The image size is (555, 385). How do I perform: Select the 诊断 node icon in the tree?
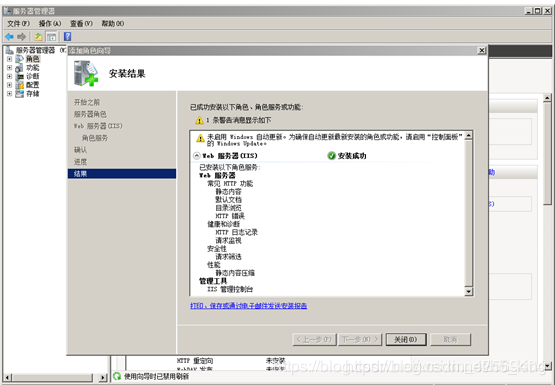20,76
